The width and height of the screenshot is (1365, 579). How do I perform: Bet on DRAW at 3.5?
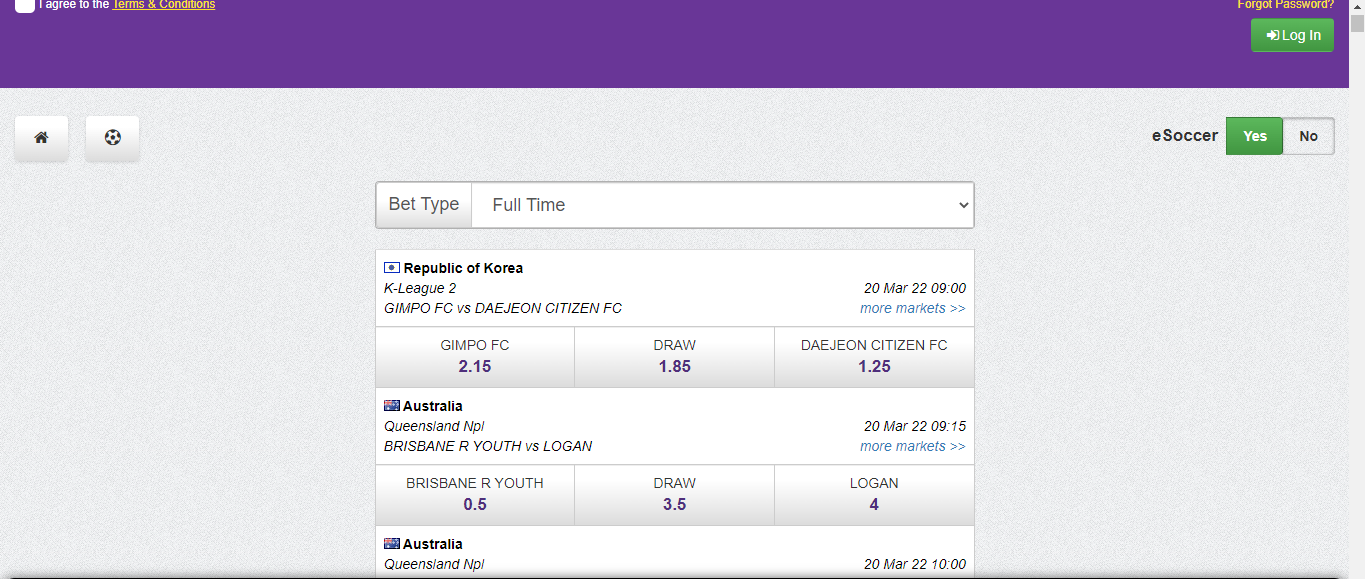tap(675, 495)
